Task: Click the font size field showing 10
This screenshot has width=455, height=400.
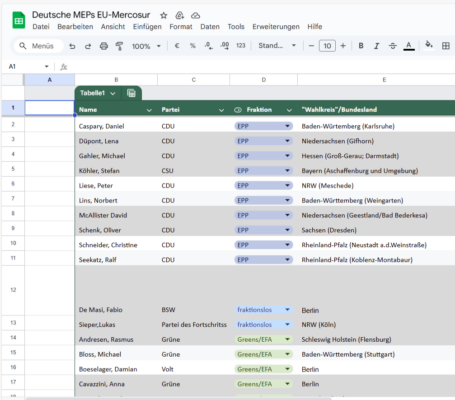Action: [327, 46]
